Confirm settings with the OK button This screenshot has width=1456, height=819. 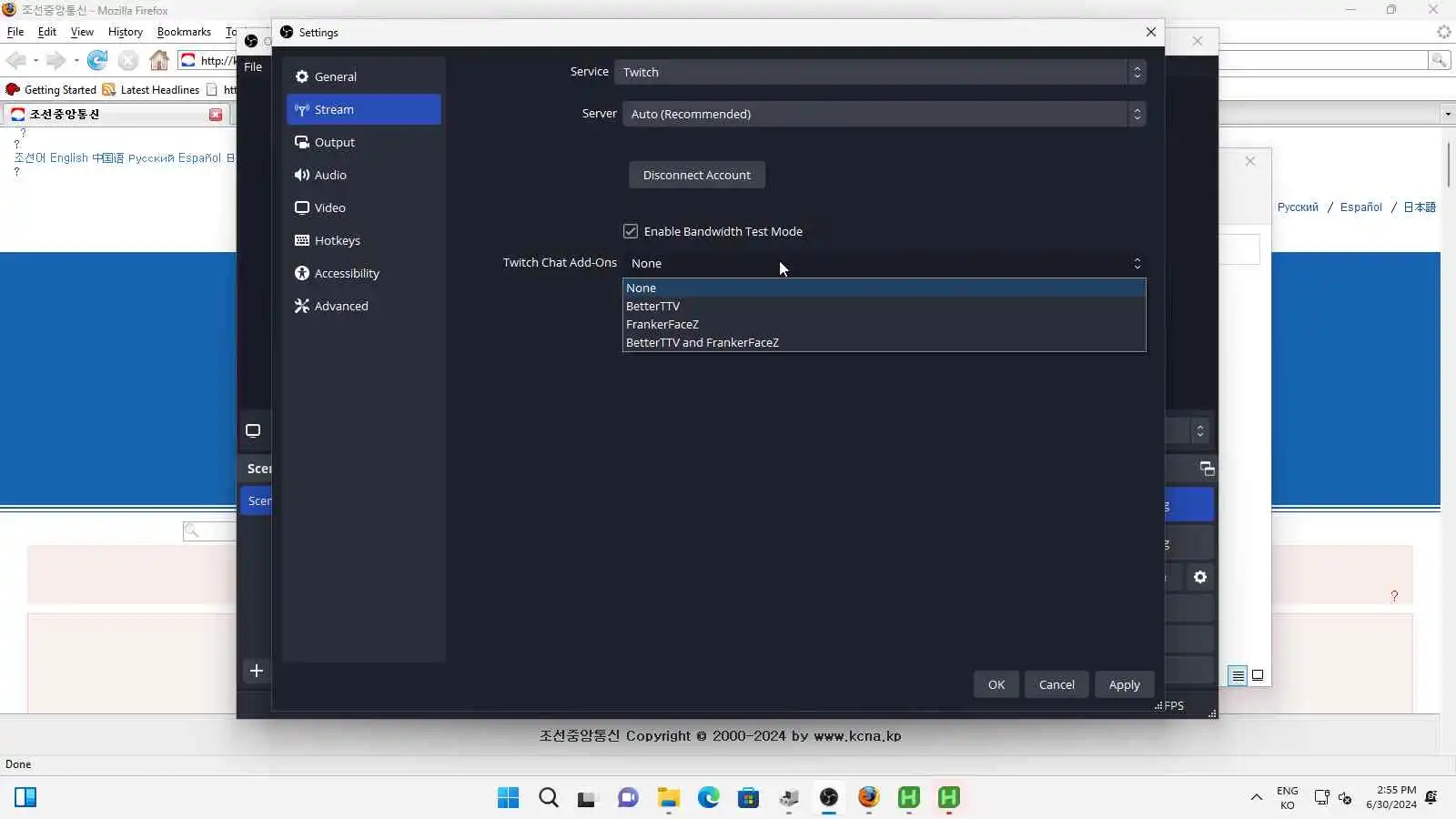point(996,684)
